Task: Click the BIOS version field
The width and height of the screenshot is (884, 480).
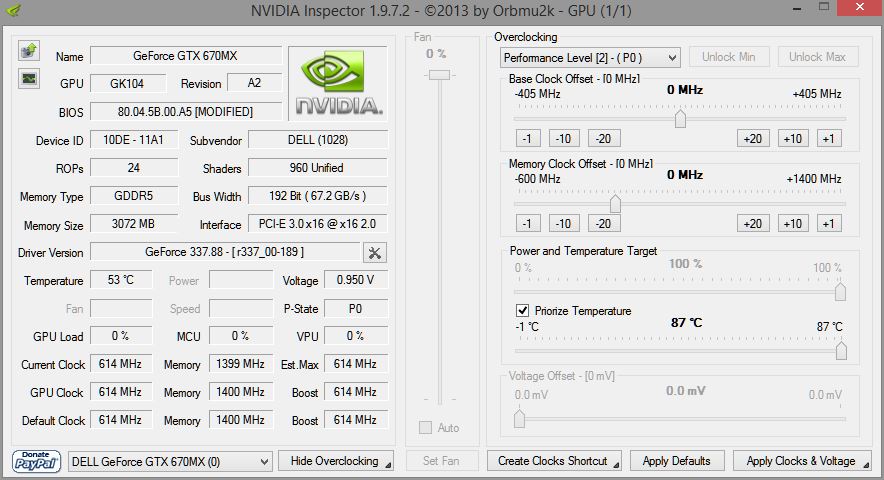Action: [185, 112]
